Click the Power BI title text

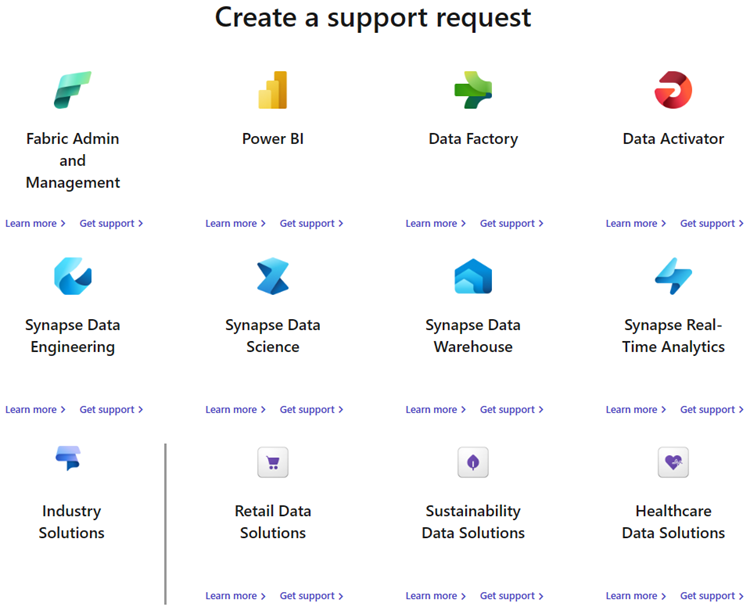click(x=273, y=139)
